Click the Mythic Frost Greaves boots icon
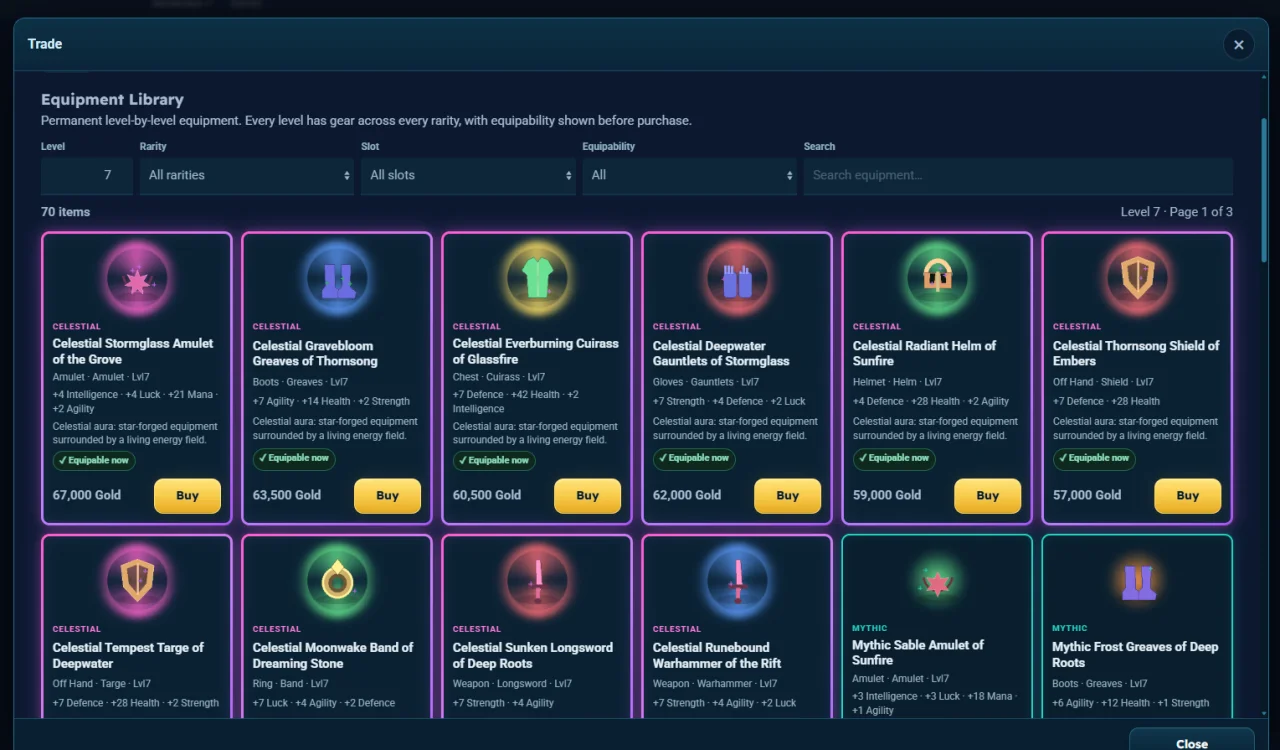Image resolution: width=1280 pixels, height=750 pixels. click(x=1137, y=581)
